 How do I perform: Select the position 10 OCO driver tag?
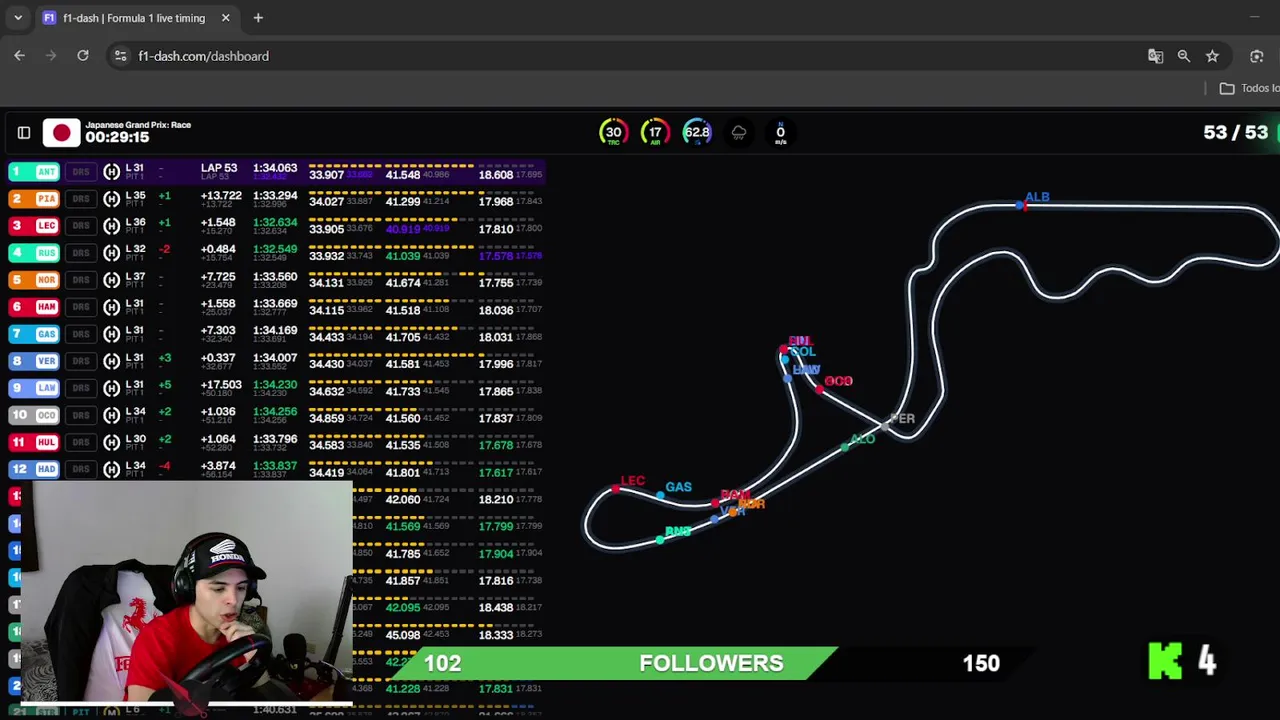coord(33,415)
